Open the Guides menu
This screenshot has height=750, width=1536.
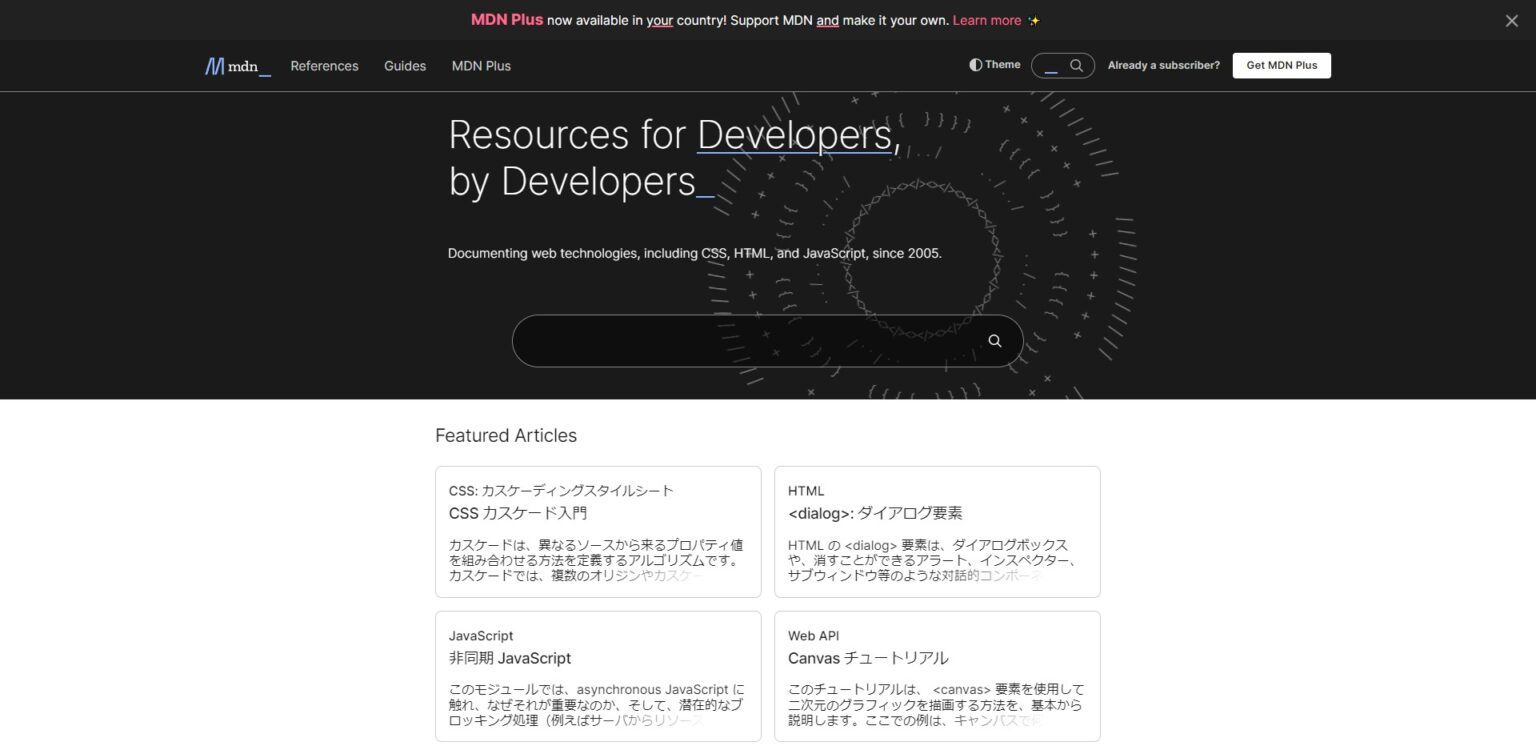[x=405, y=66]
